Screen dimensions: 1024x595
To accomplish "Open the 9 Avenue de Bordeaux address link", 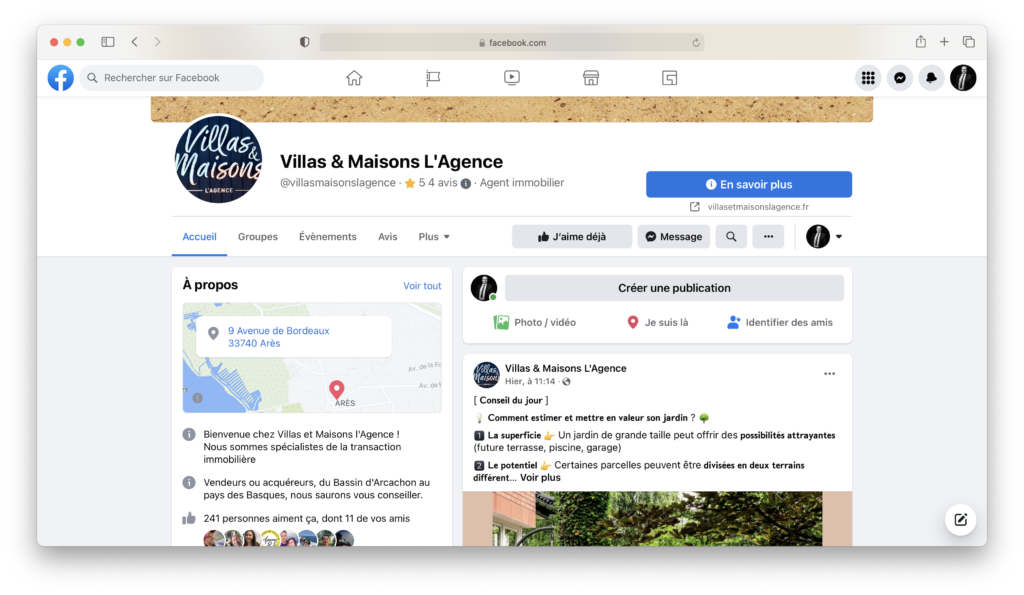I will [x=279, y=337].
